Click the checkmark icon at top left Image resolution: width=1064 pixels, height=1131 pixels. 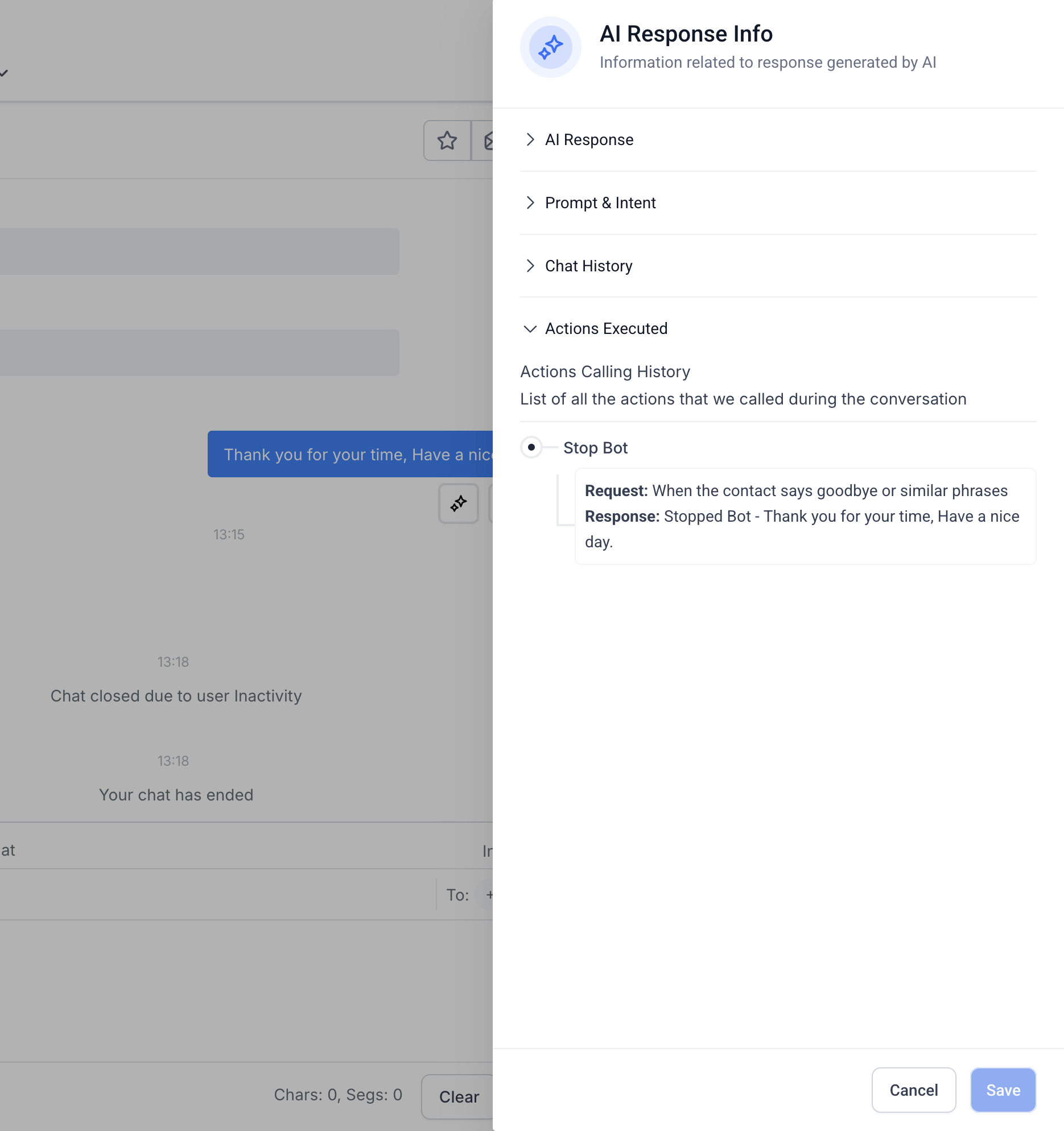pos(4,73)
